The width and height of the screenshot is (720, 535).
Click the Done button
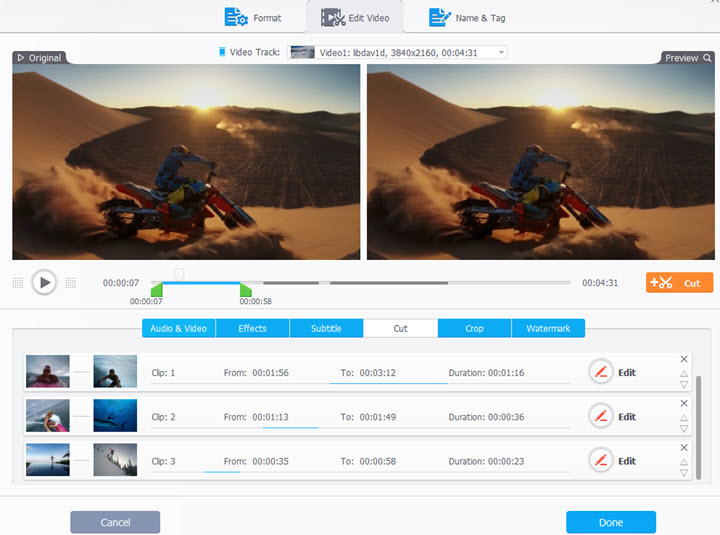[x=611, y=522]
